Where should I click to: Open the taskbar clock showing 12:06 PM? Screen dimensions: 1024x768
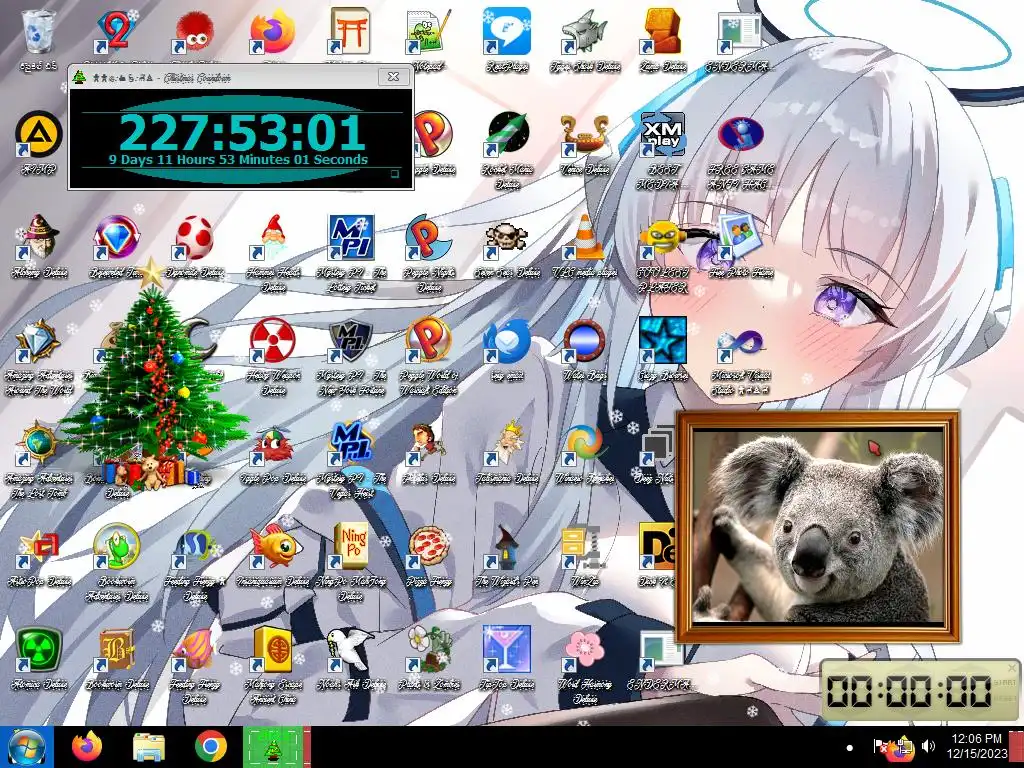pyautogui.click(x=976, y=746)
